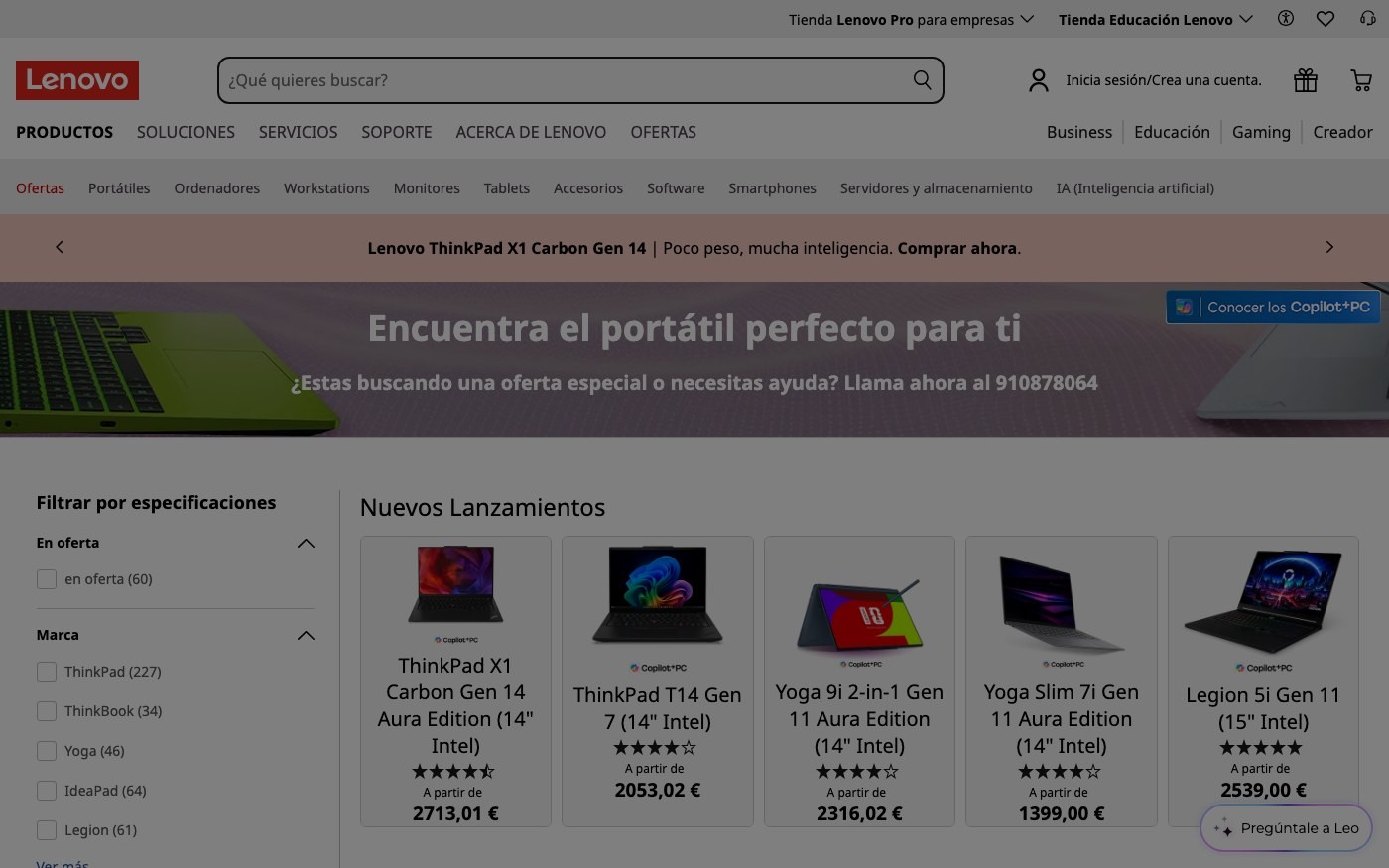Select Ordenadores category
The width and height of the screenshot is (1389, 868).
(216, 188)
